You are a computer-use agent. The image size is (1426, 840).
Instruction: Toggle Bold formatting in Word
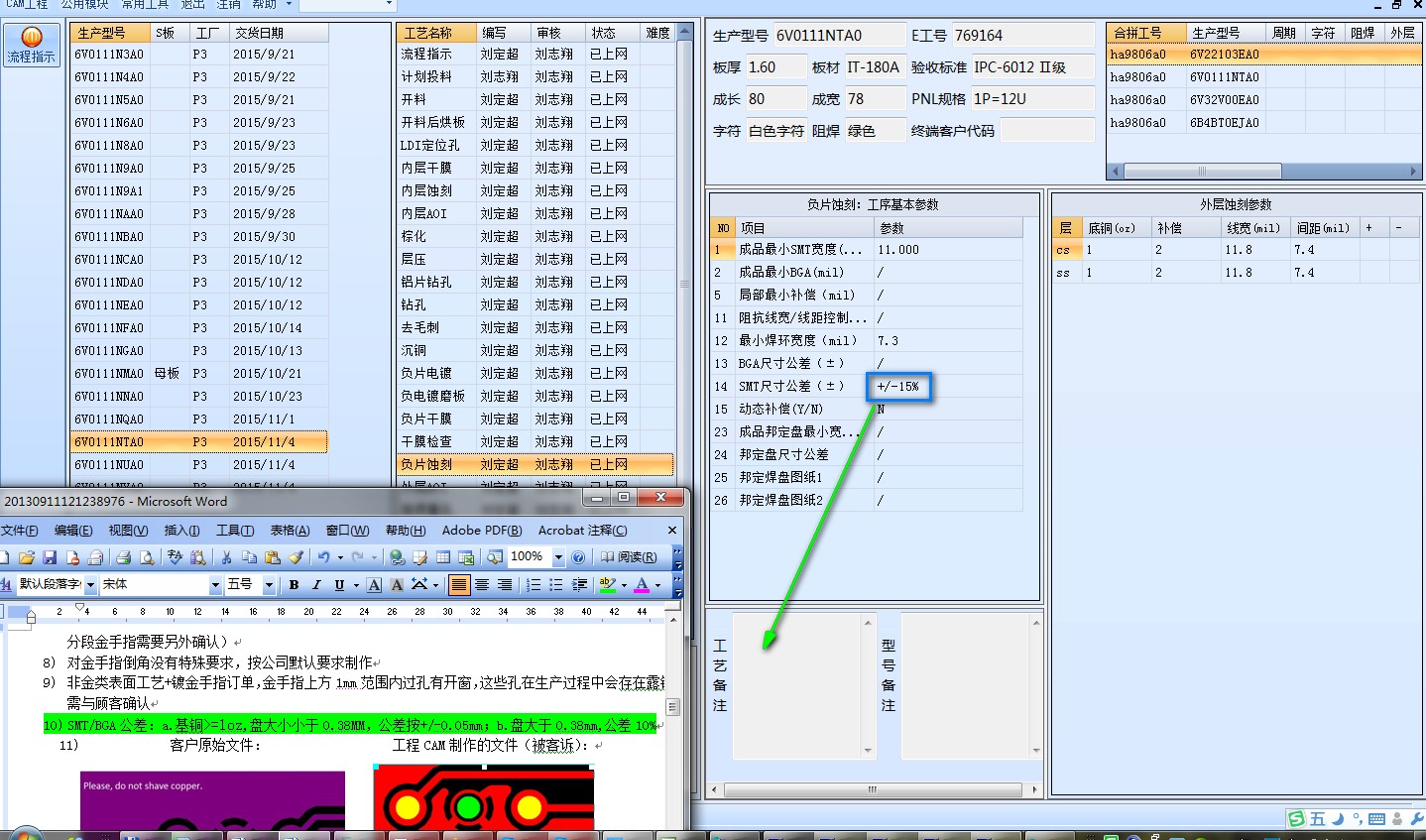click(x=294, y=585)
